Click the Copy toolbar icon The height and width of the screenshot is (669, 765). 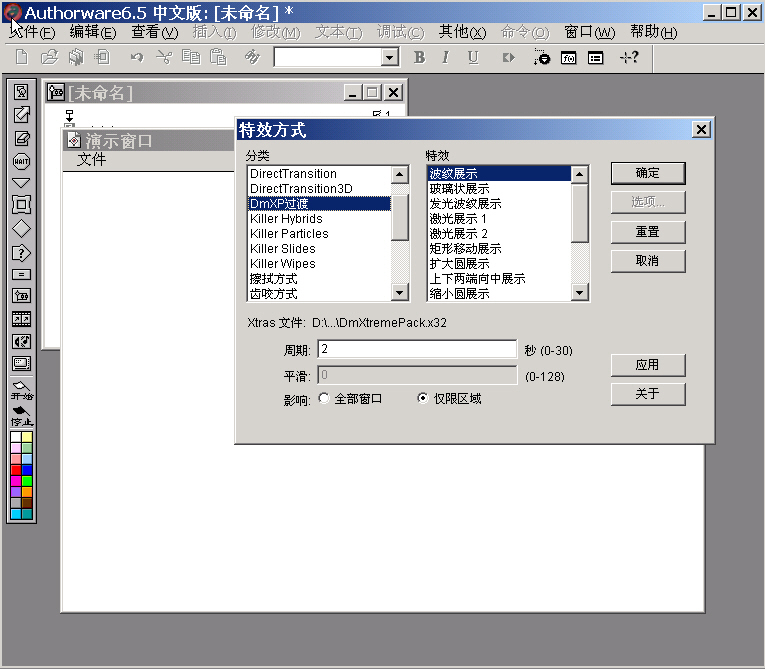[x=191, y=58]
